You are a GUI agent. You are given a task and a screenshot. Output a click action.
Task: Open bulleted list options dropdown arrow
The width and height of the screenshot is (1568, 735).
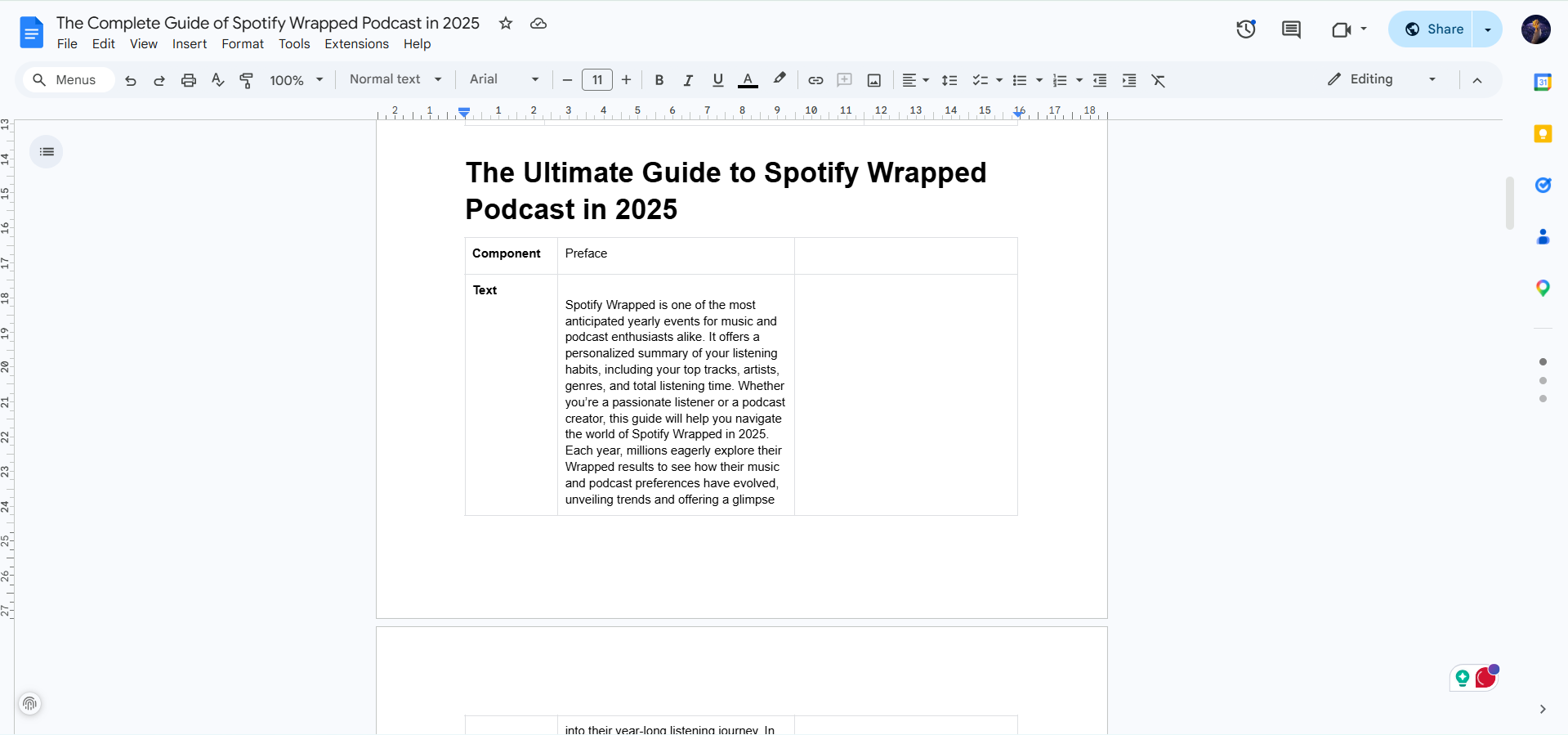tap(1039, 80)
